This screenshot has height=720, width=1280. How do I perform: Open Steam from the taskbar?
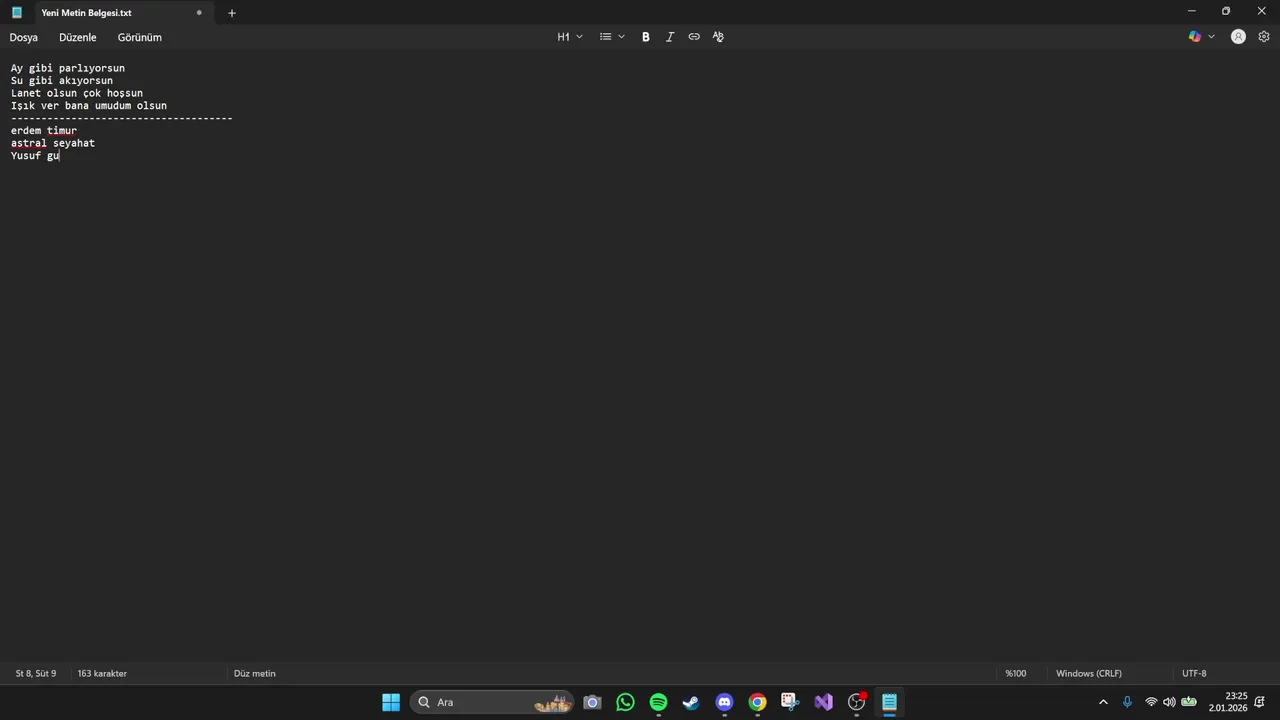(691, 702)
